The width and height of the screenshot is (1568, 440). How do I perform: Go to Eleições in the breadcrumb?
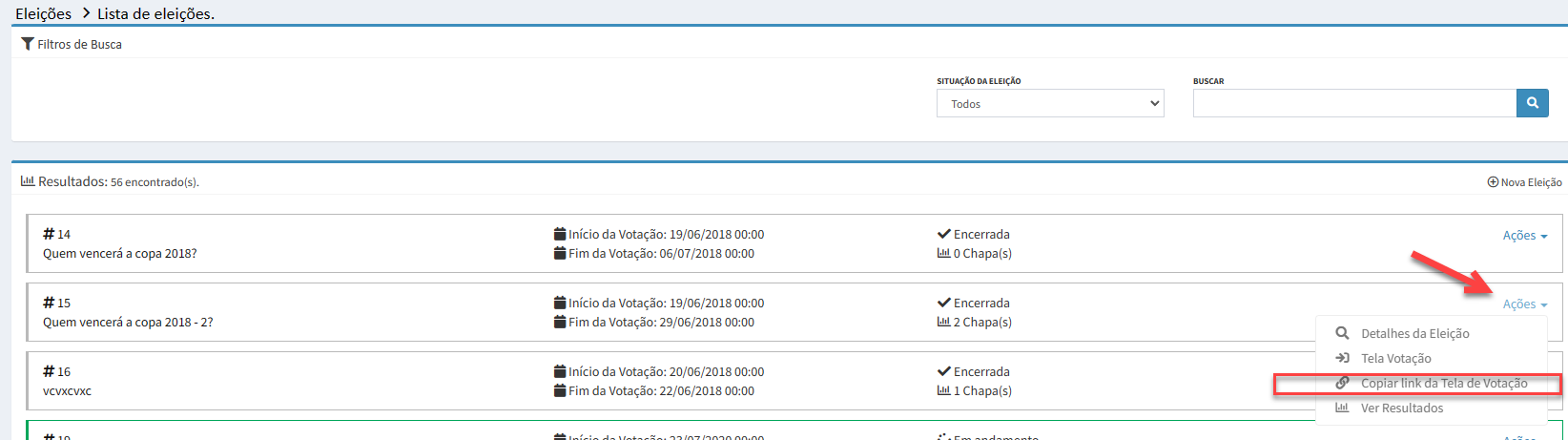tap(43, 13)
